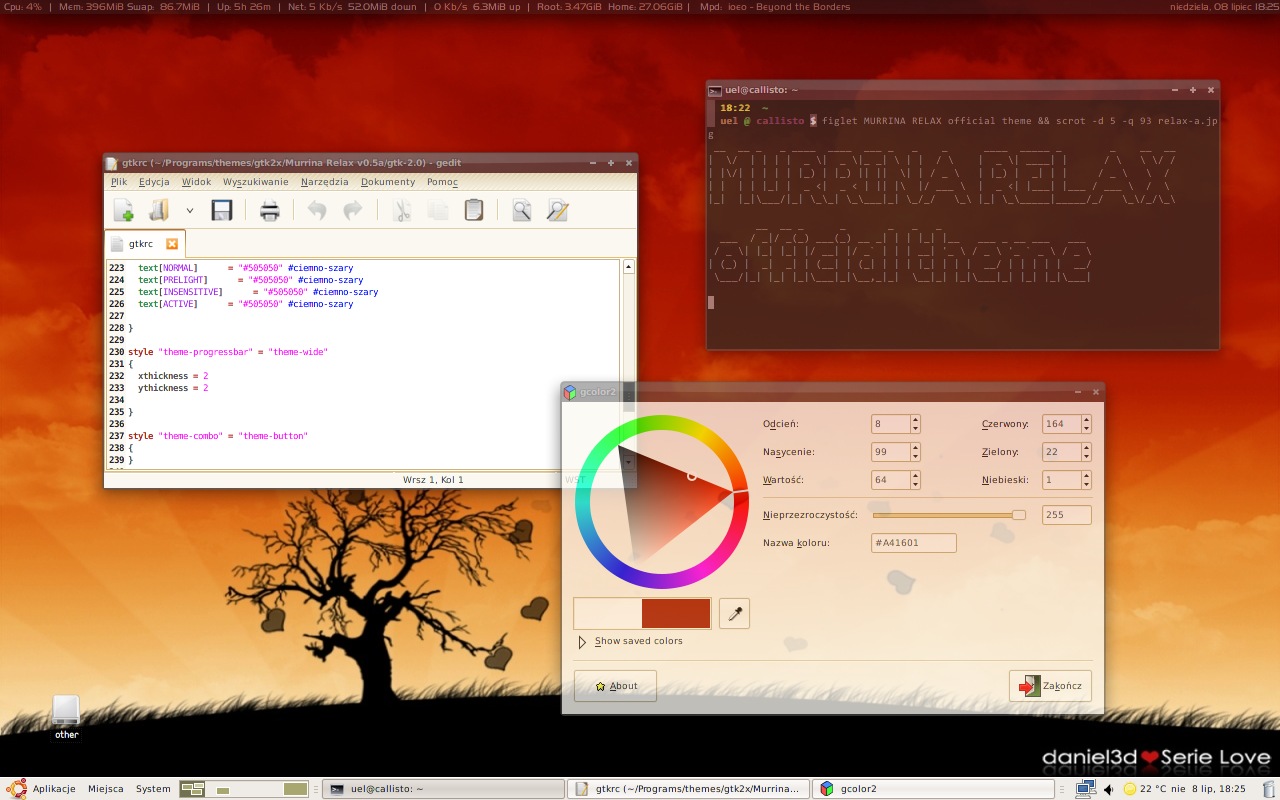Select the gtkrc document tab

145,243
